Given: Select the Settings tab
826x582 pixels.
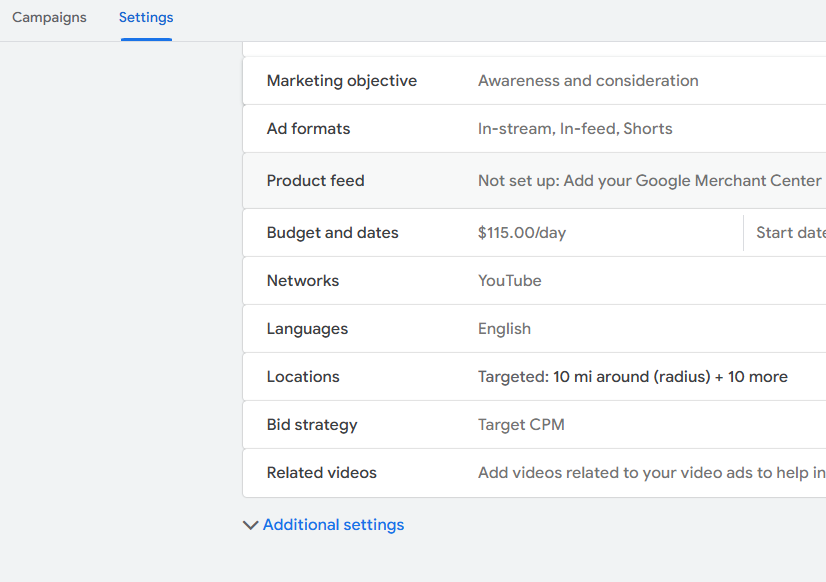Looking at the screenshot, I should [x=146, y=18].
